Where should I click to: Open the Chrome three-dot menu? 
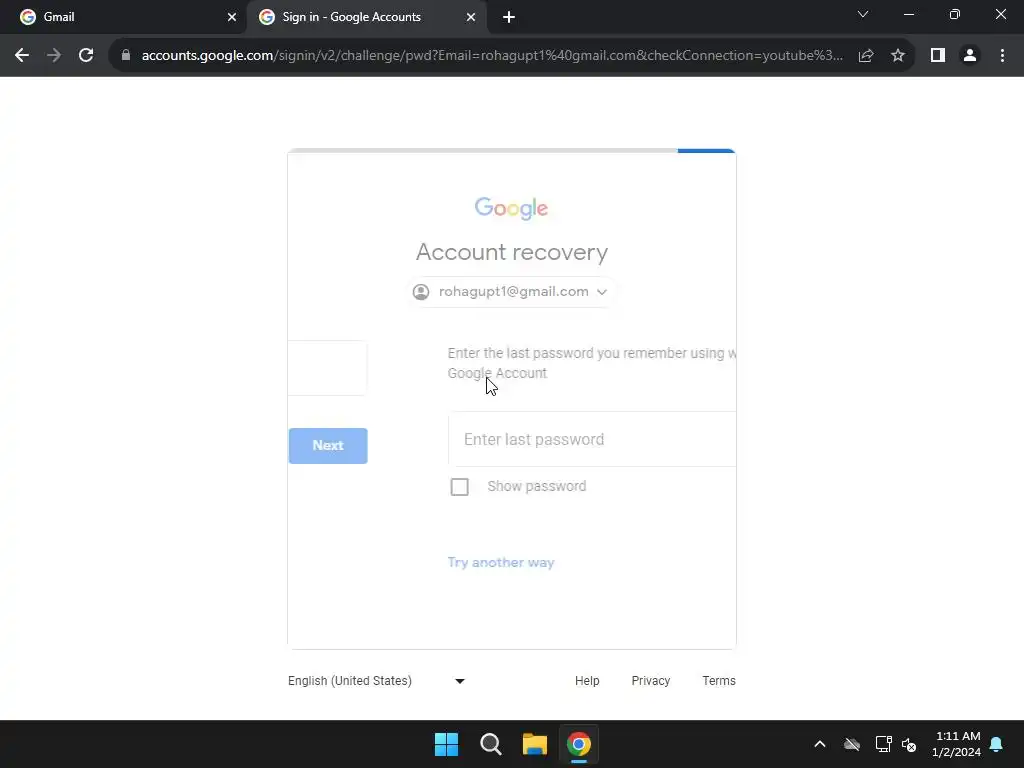(1002, 56)
